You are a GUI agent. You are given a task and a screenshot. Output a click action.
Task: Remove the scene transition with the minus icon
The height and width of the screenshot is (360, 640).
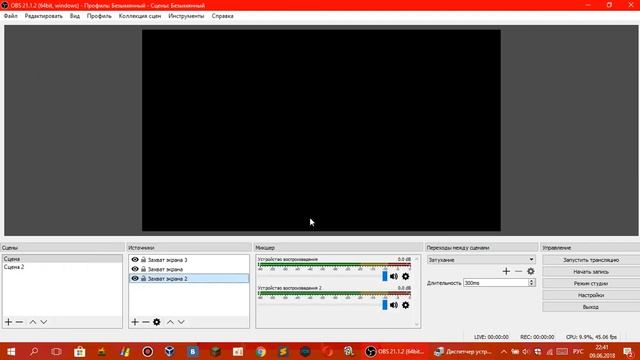(x=518, y=271)
